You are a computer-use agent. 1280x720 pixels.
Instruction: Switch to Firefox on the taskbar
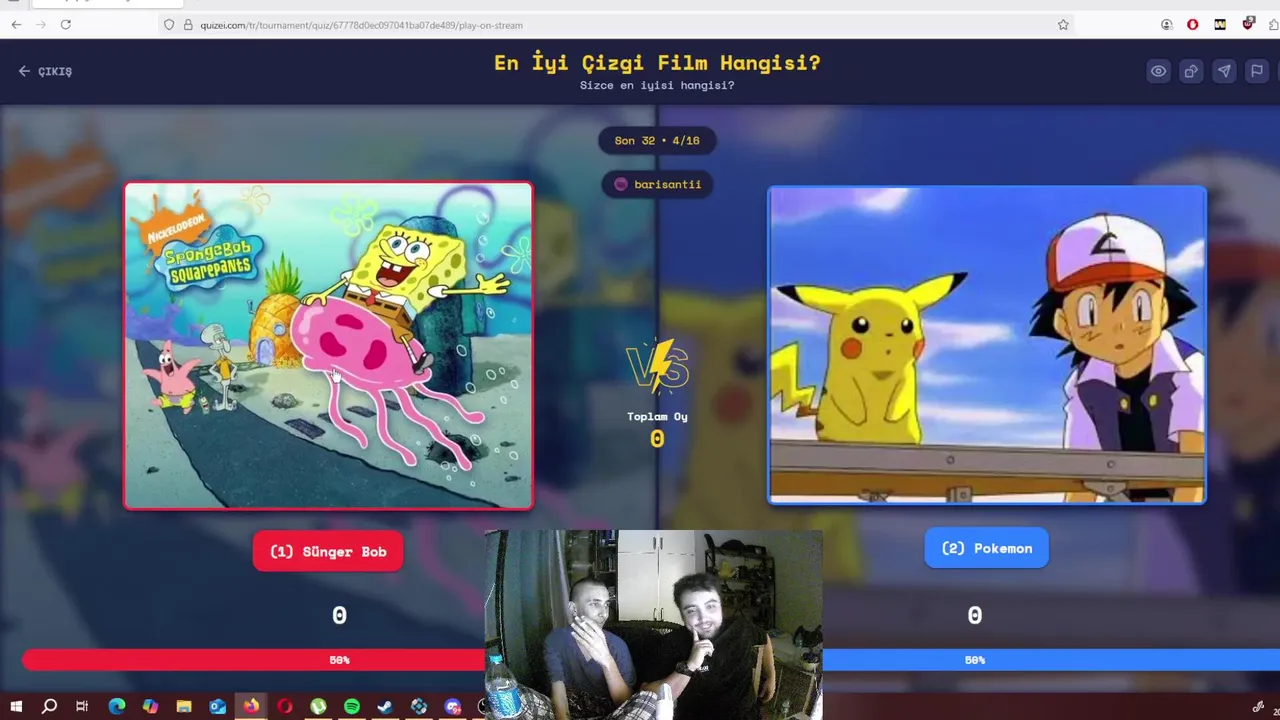tap(251, 707)
